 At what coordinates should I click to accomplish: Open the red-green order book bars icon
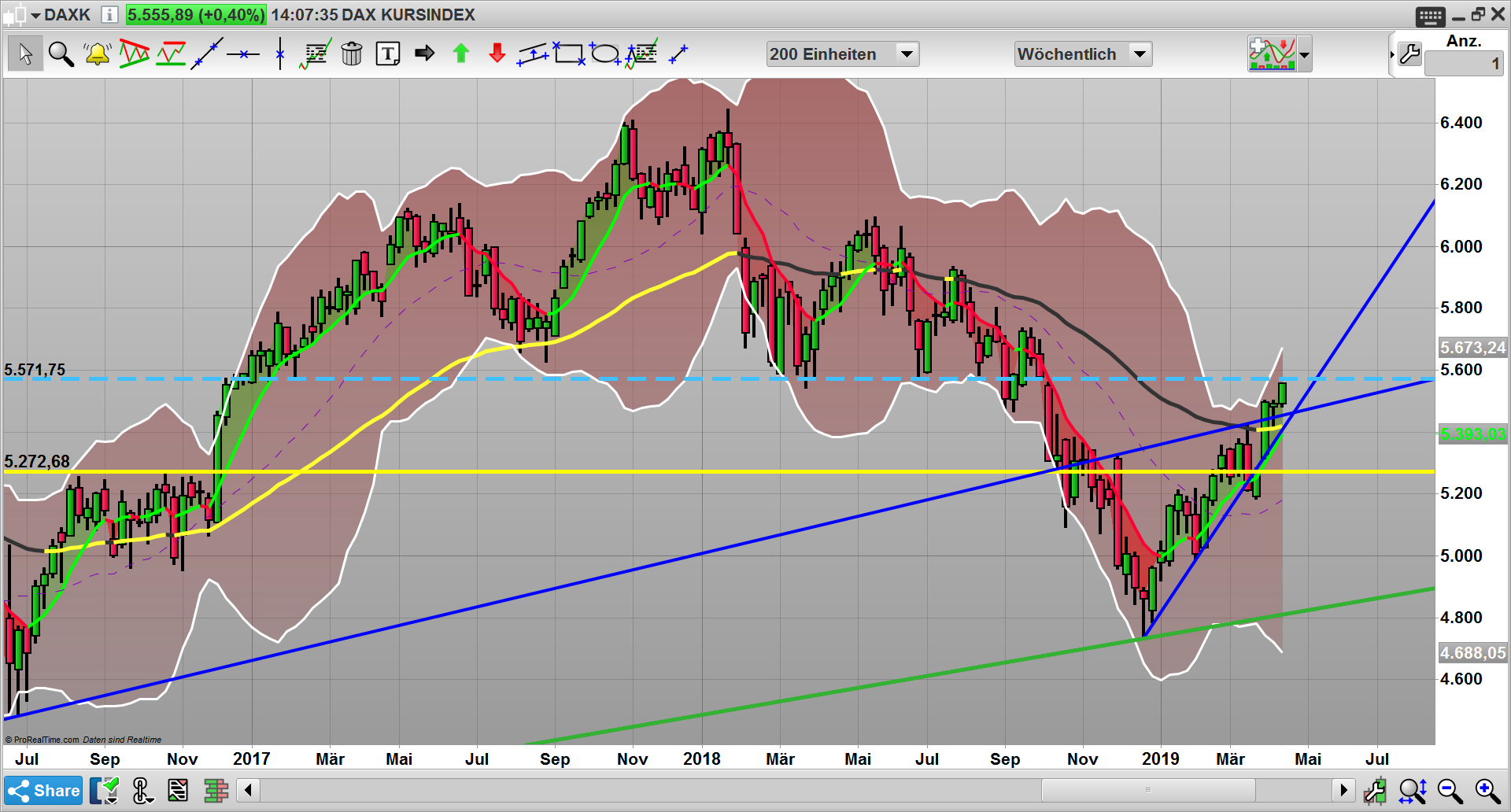pos(216,791)
